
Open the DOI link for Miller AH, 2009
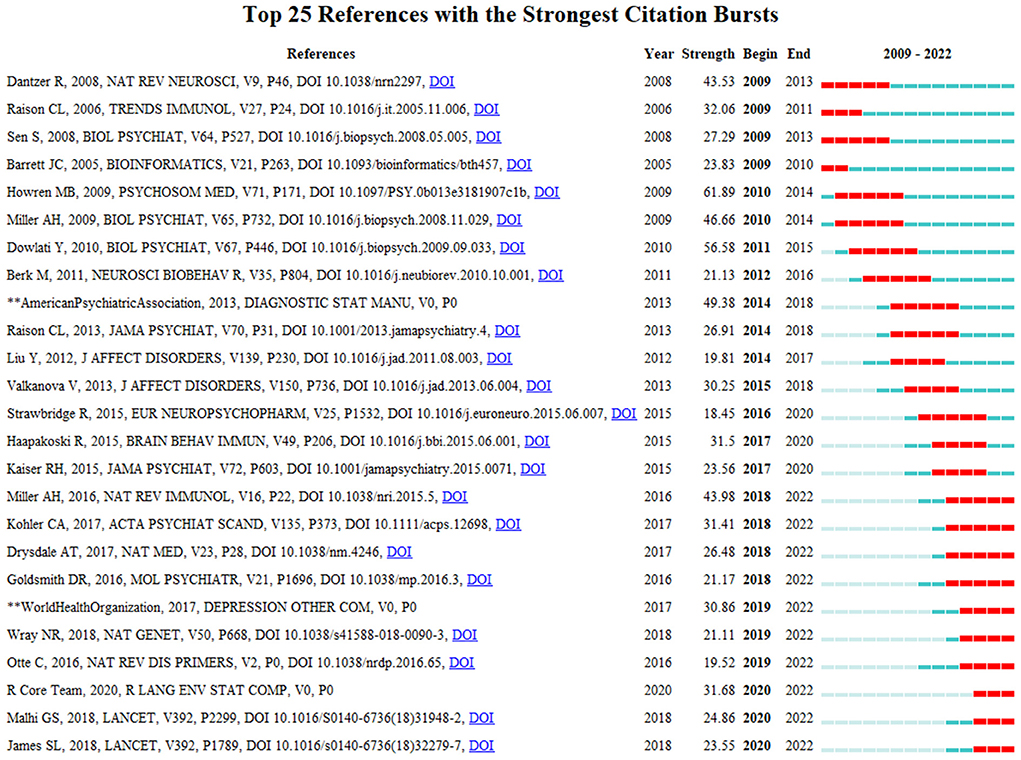pos(509,220)
